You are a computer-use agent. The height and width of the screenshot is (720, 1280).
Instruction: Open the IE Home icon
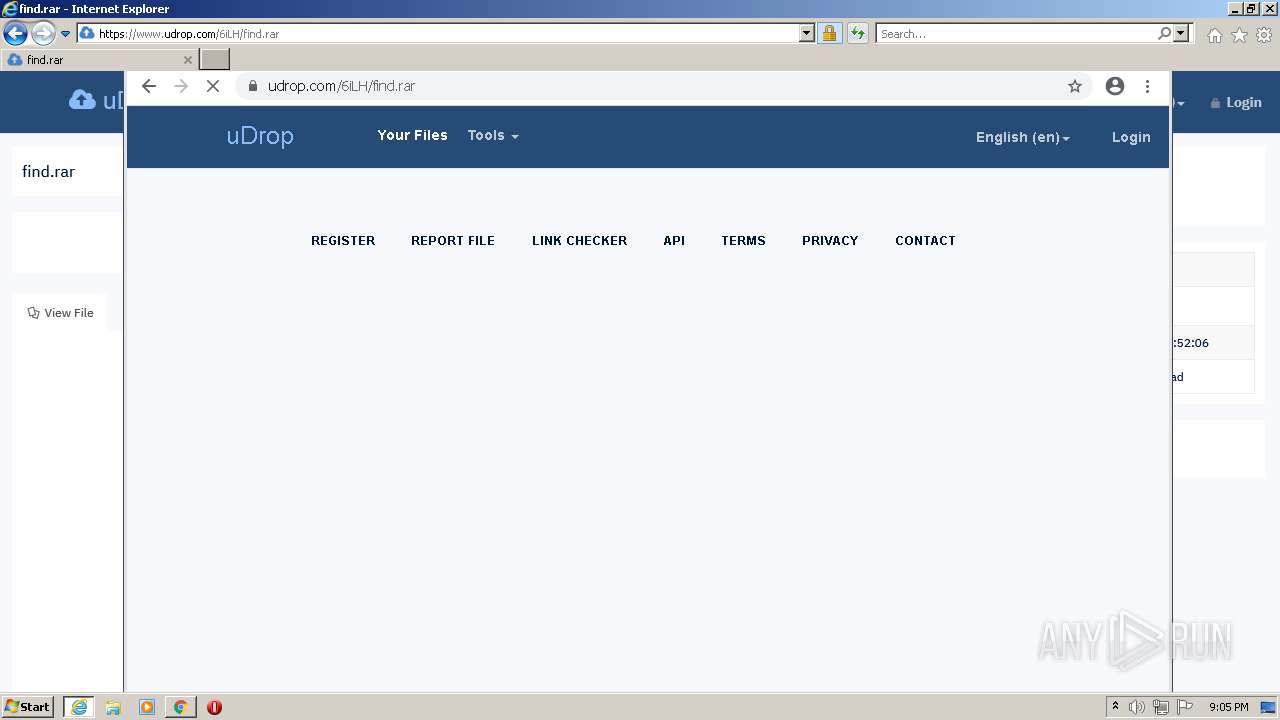1214,35
